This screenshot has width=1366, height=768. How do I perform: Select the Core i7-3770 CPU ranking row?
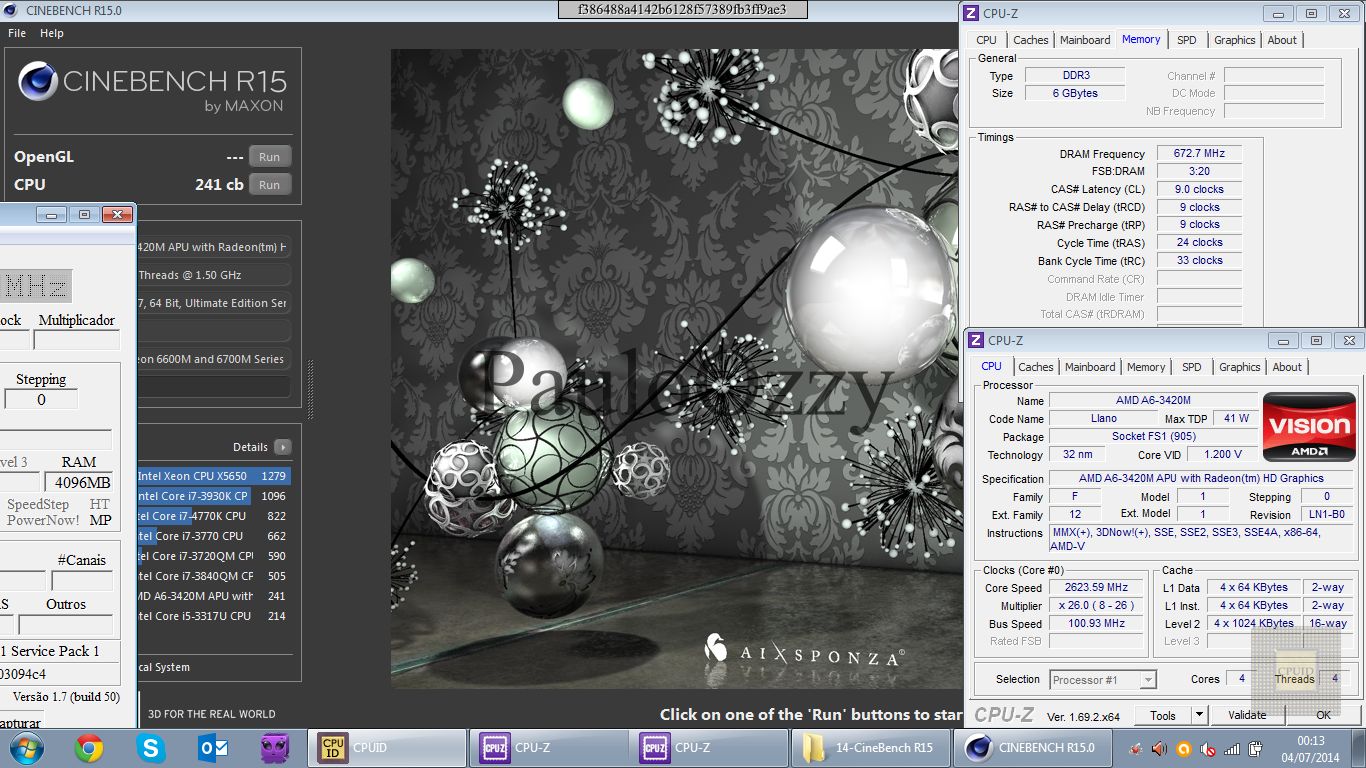pos(214,536)
